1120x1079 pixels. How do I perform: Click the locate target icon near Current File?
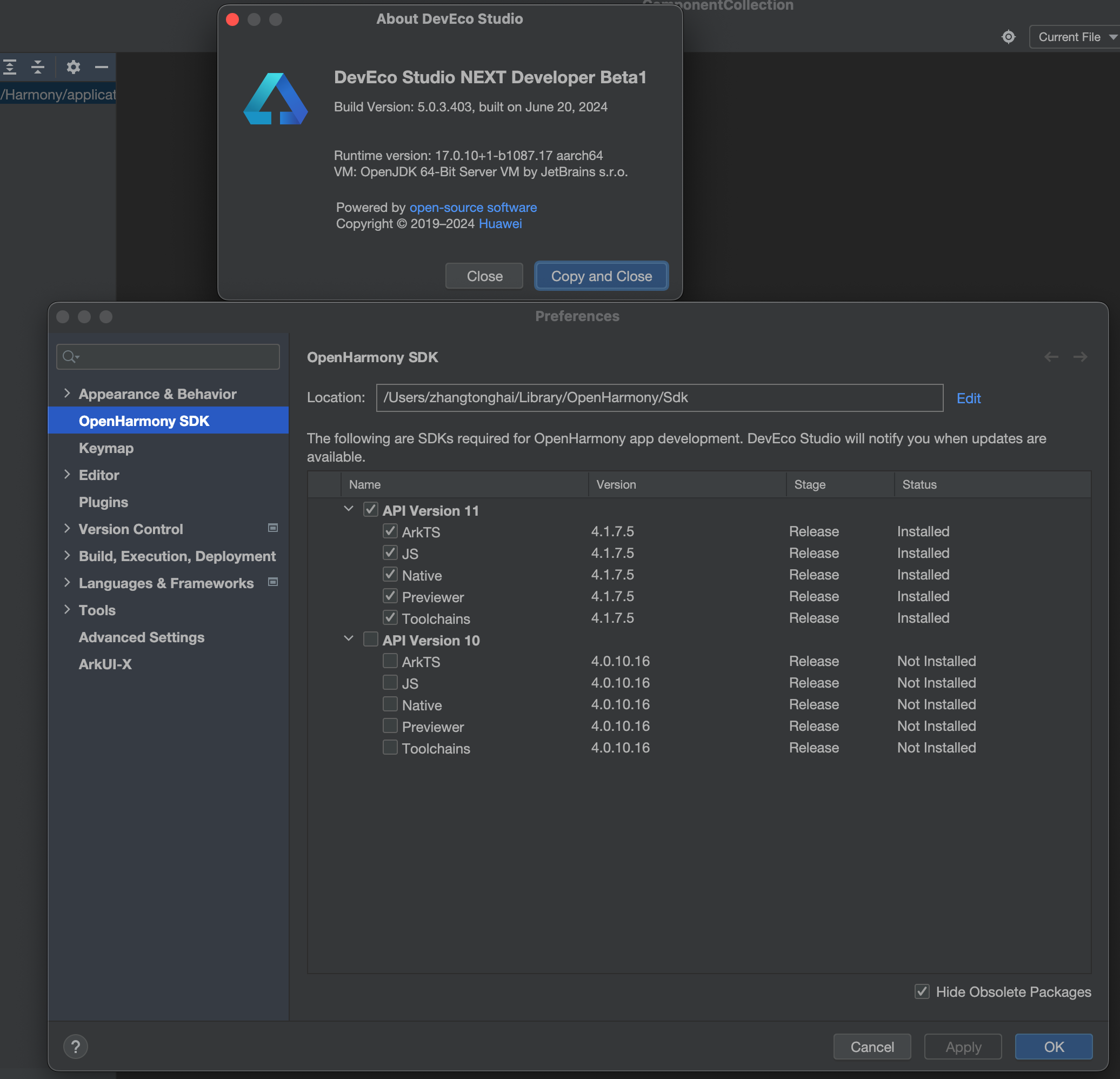point(1009,37)
